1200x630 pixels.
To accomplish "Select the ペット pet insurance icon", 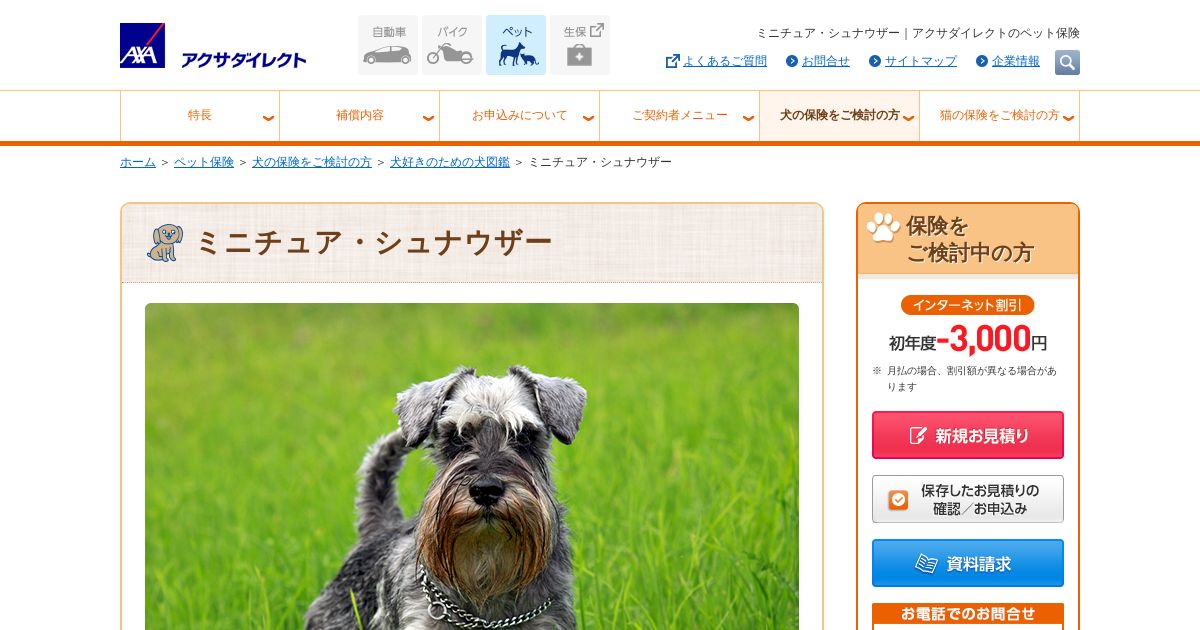I will click(x=516, y=45).
